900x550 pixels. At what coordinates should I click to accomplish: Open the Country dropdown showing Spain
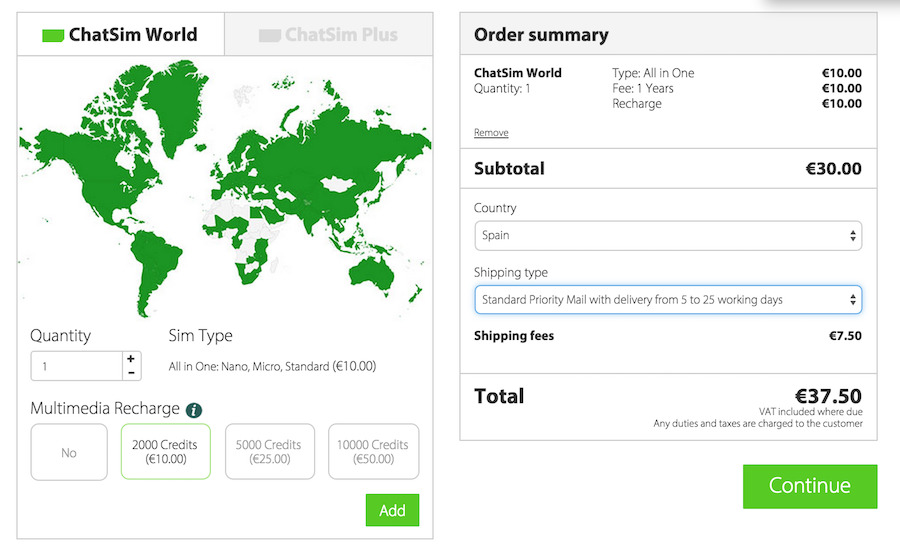coord(667,236)
